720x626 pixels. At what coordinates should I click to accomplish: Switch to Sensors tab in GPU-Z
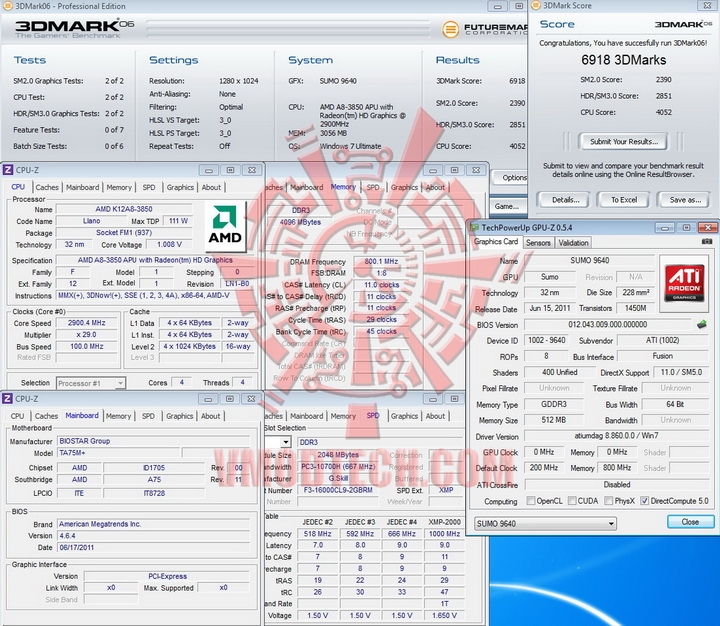538,243
